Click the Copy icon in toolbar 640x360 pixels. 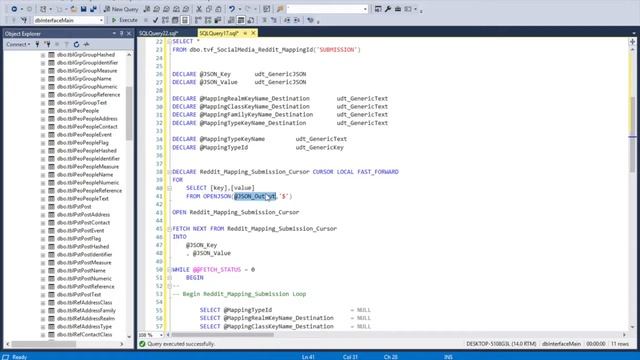[x=209, y=9]
